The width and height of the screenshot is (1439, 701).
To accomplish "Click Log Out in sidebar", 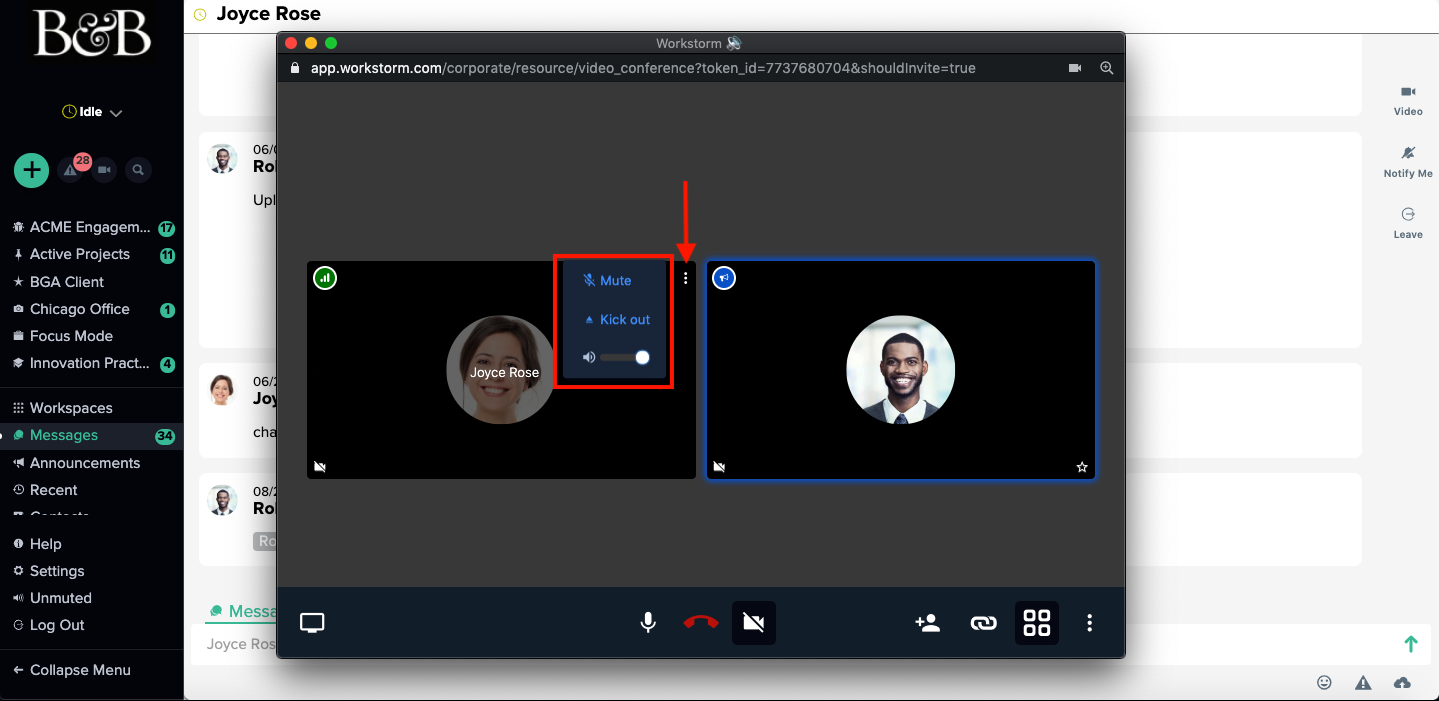I will 57,625.
